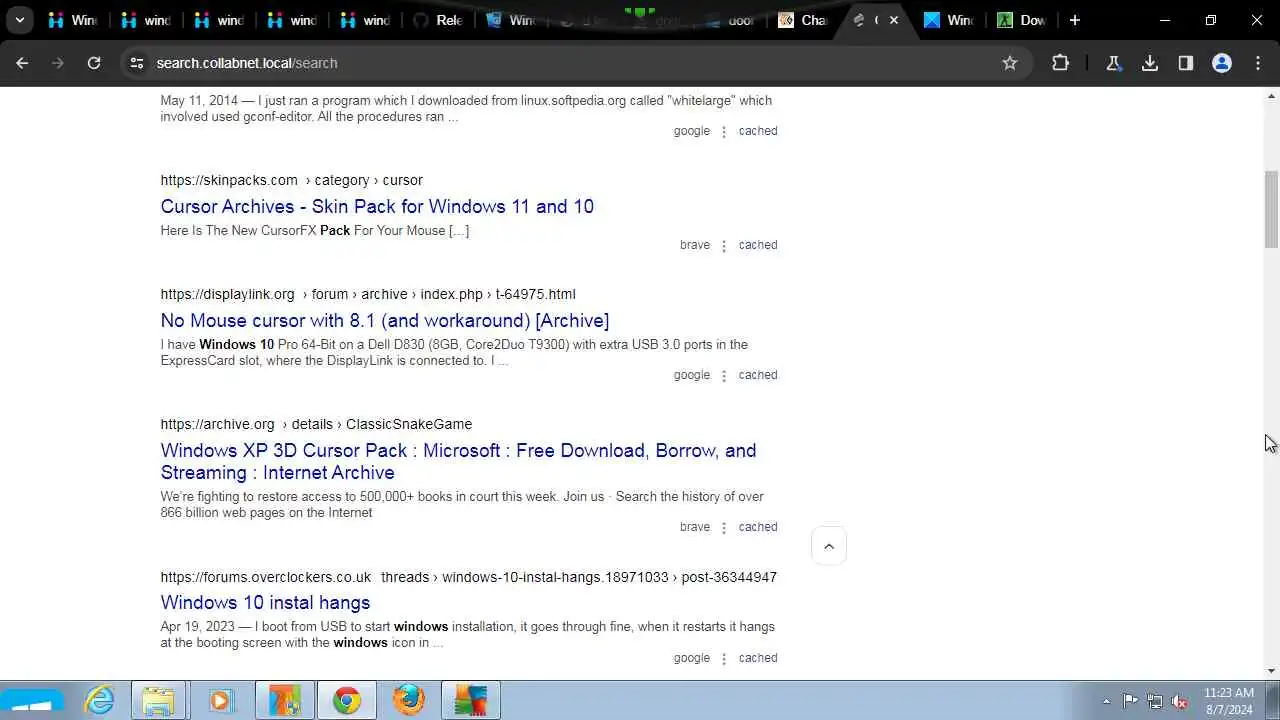Click the scrollbar down arrow
Screen dimensions: 1280x720
coord(1271,671)
